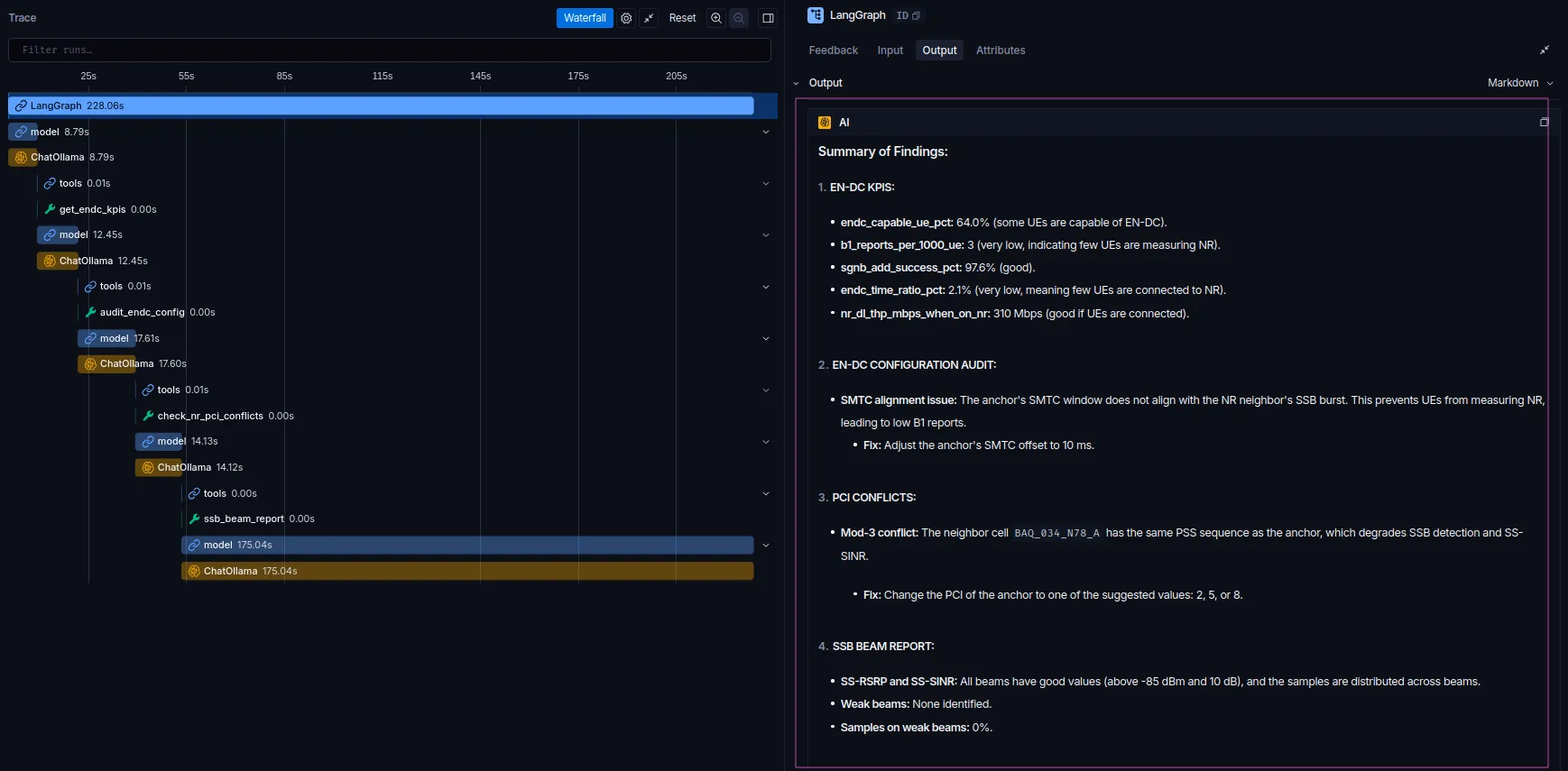Click the 145s time axis label

480,76
